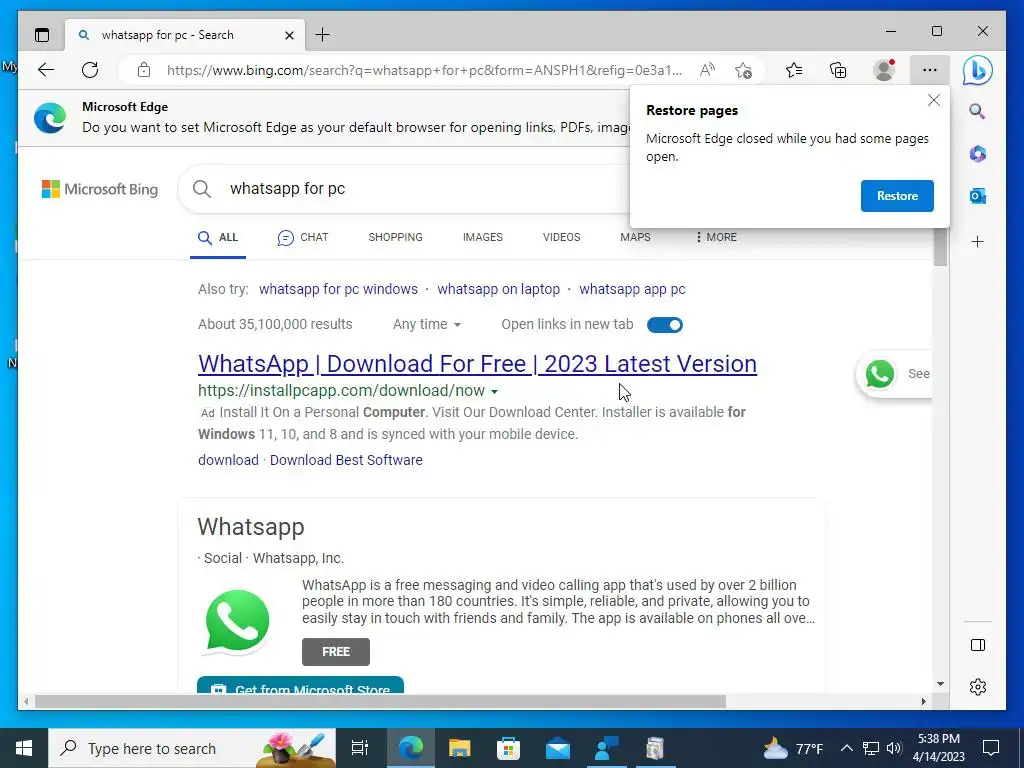
Task: Expand the installpcapp URL dropdown arrow
Action: coord(494,391)
